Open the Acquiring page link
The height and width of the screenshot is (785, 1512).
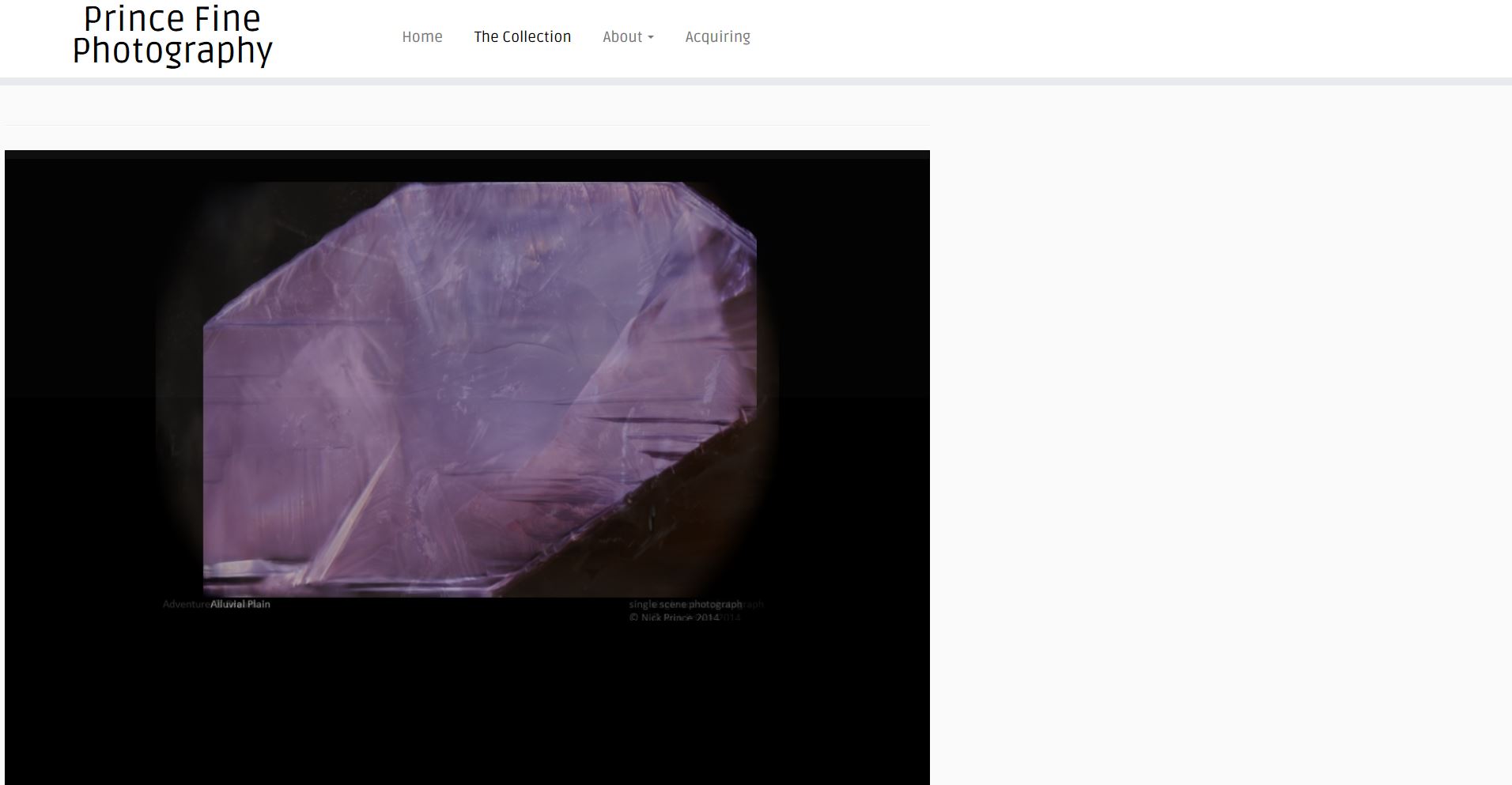(x=717, y=37)
